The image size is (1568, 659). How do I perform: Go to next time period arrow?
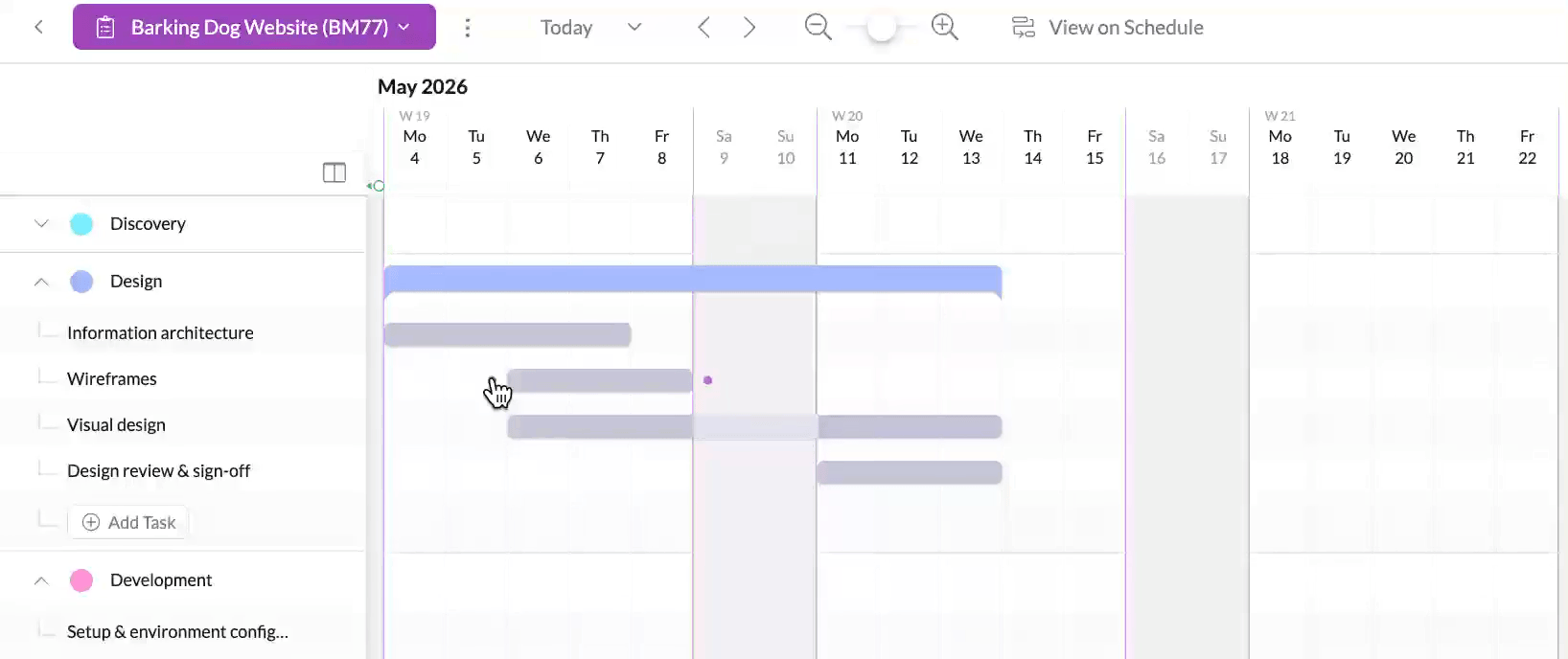click(x=749, y=28)
